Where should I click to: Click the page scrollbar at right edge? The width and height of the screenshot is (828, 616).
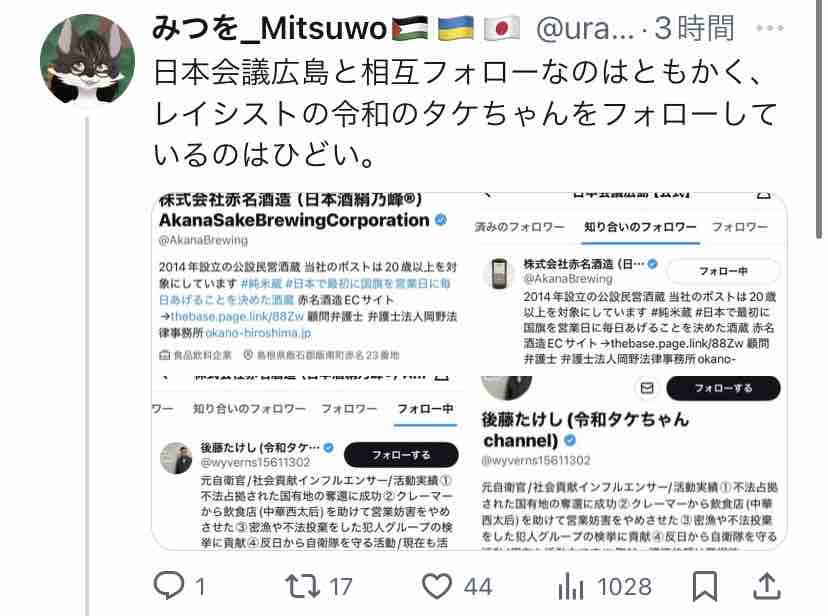[819, 119]
